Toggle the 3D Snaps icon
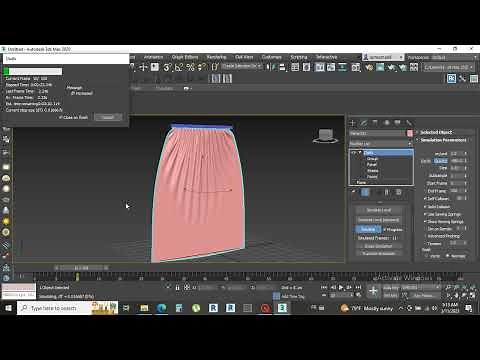This screenshot has width=480, height=360. coord(167,67)
